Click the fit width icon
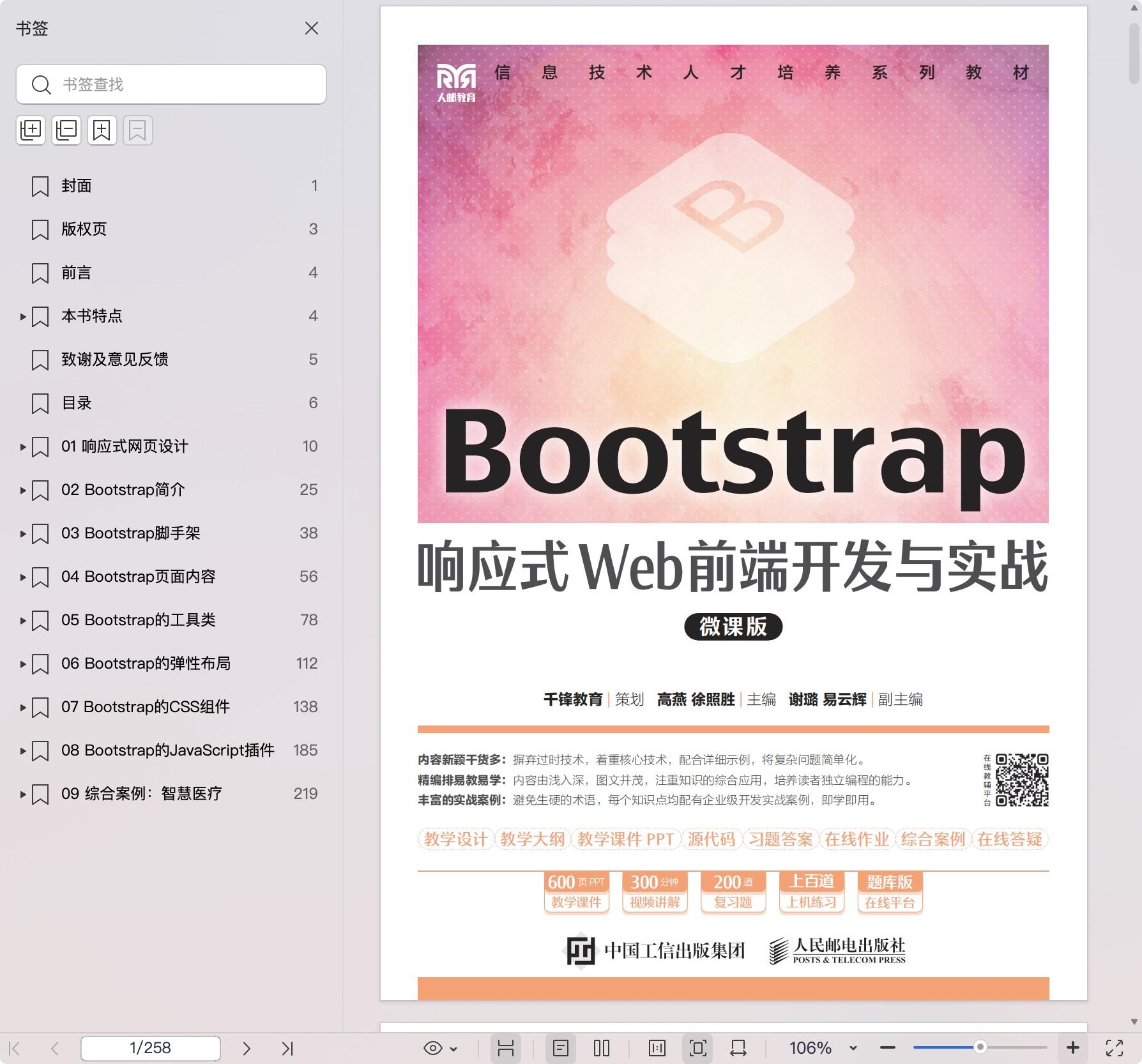Screen dimensions: 1142x1064 tap(738, 1048)
